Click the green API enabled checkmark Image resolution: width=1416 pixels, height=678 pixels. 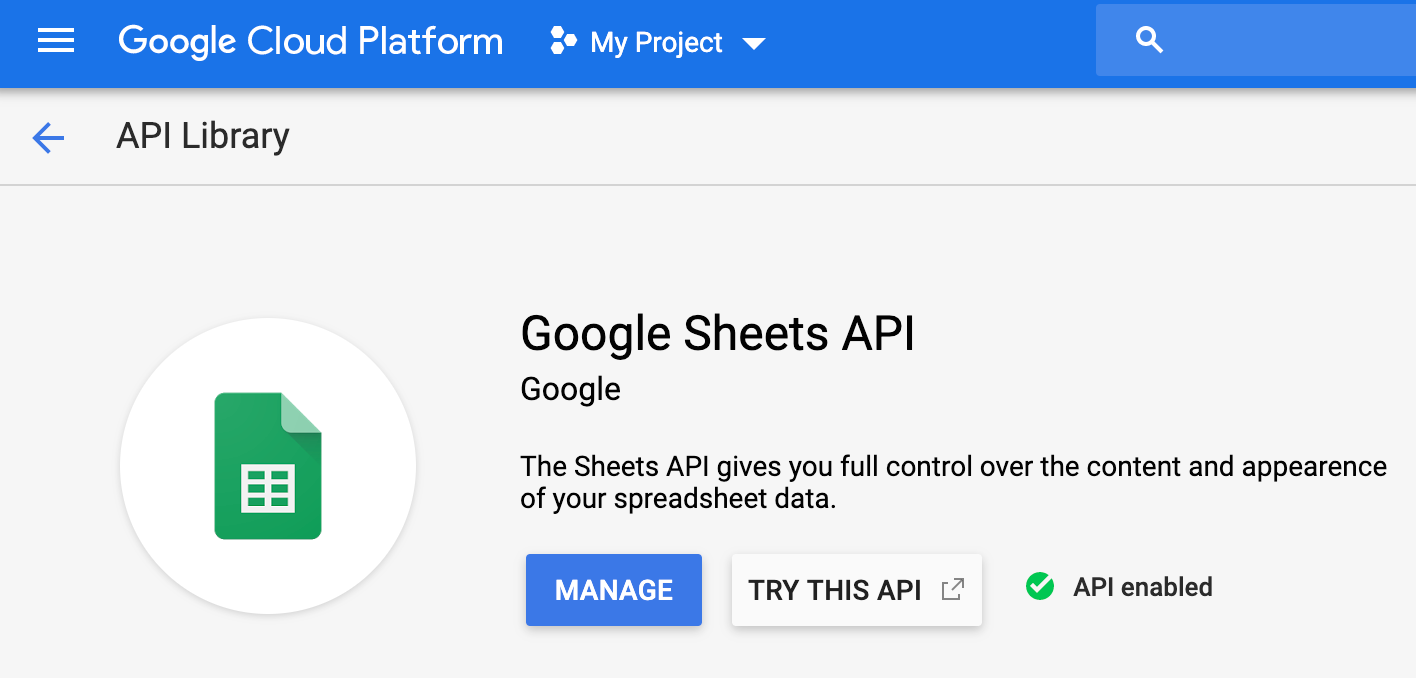[1040, 587]
